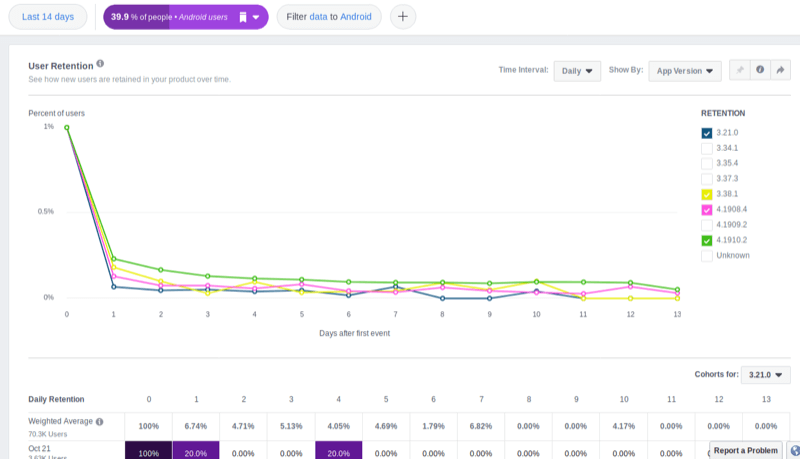Click the globe icon beside Report a Problem
800x459 pixels.
click(795, 450)
